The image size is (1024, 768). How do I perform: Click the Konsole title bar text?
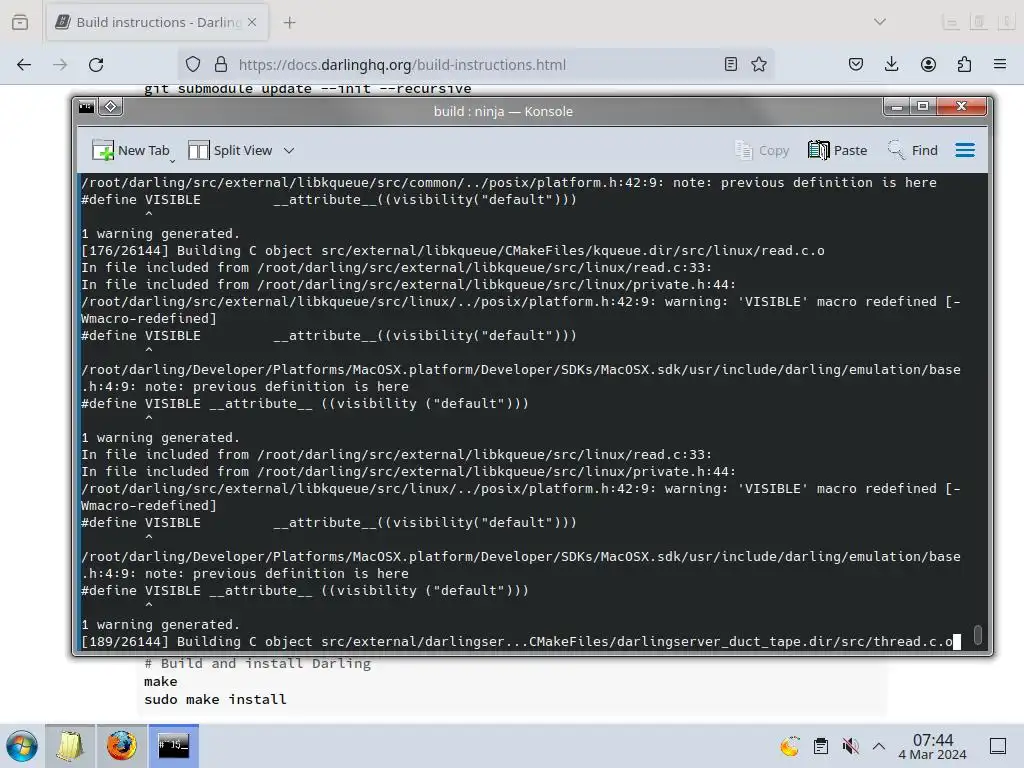pyautogui.click(x=503, y=111)
